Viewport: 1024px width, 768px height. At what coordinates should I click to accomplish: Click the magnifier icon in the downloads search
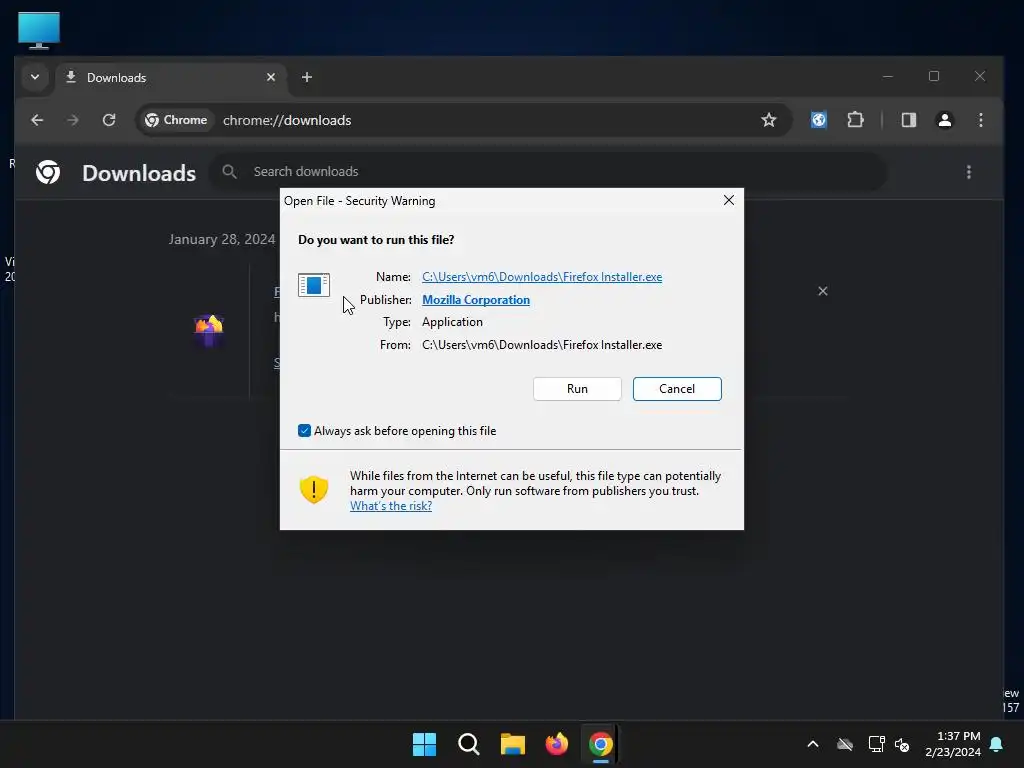point(229,172)
